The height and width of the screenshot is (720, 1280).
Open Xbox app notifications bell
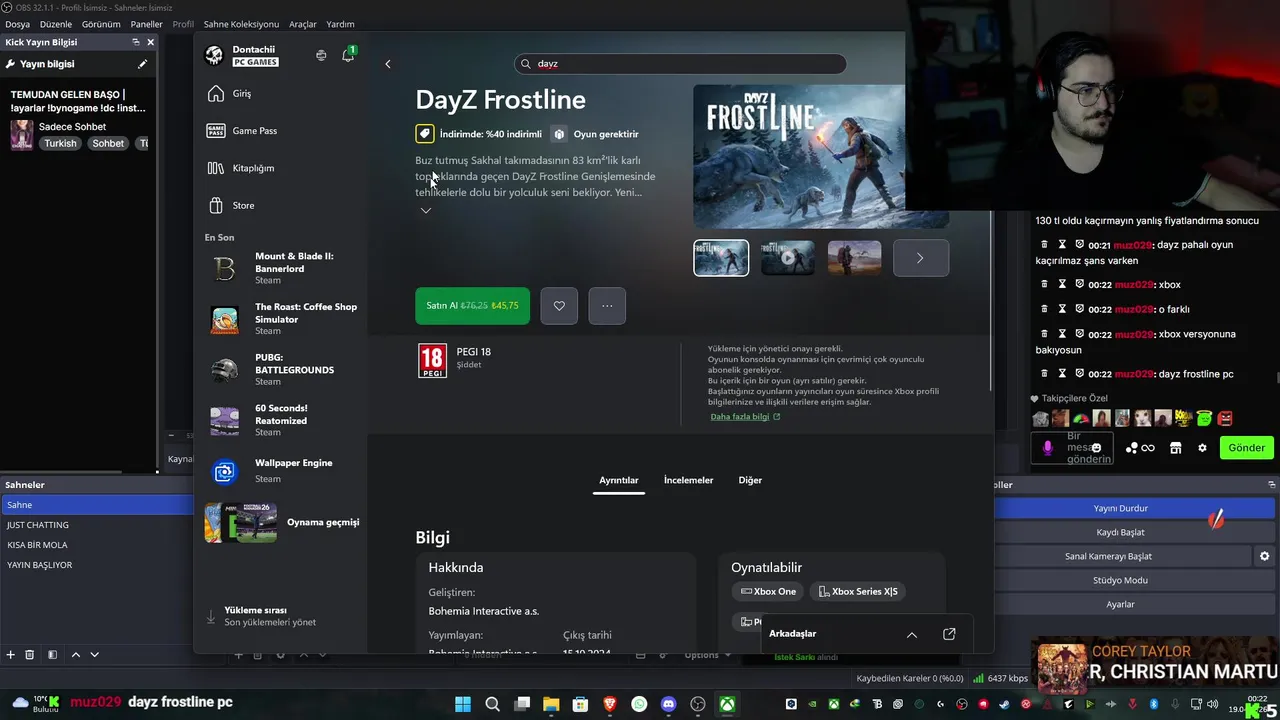348,55
